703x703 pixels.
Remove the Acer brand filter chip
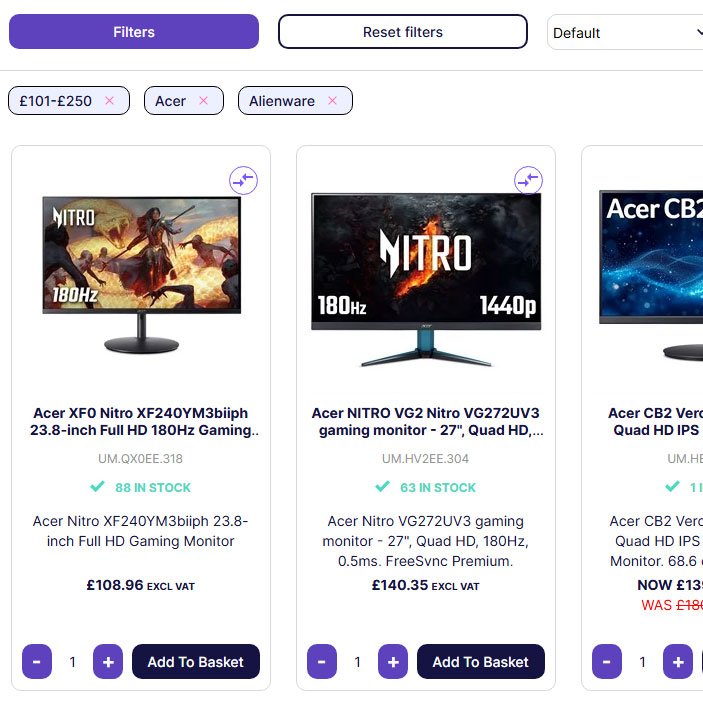[204, 100]
